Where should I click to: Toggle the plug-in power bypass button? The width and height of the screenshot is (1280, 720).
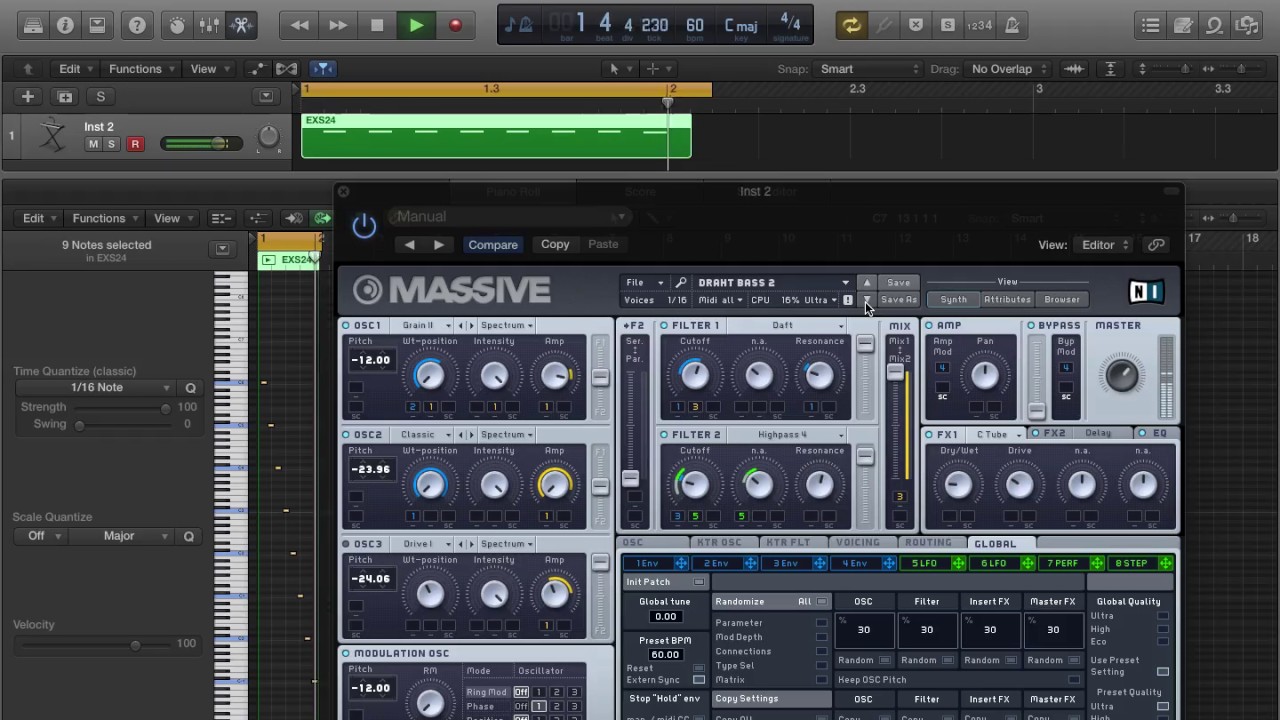(364, 227)
